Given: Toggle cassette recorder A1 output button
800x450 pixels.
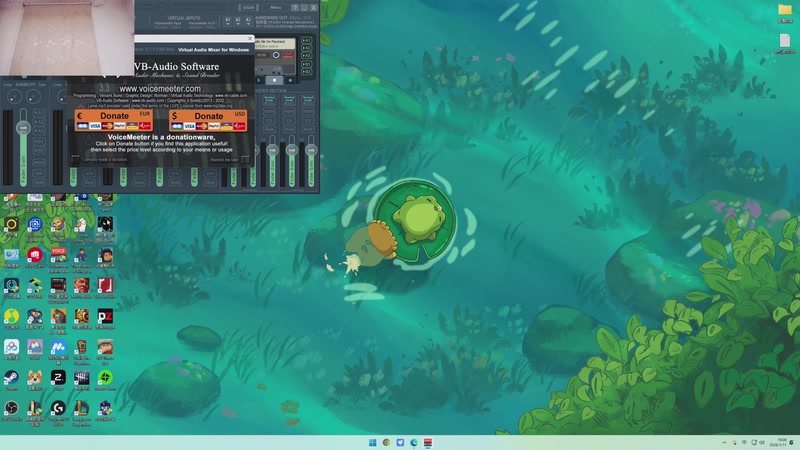Looking at the screenshot, I should 306,40.
